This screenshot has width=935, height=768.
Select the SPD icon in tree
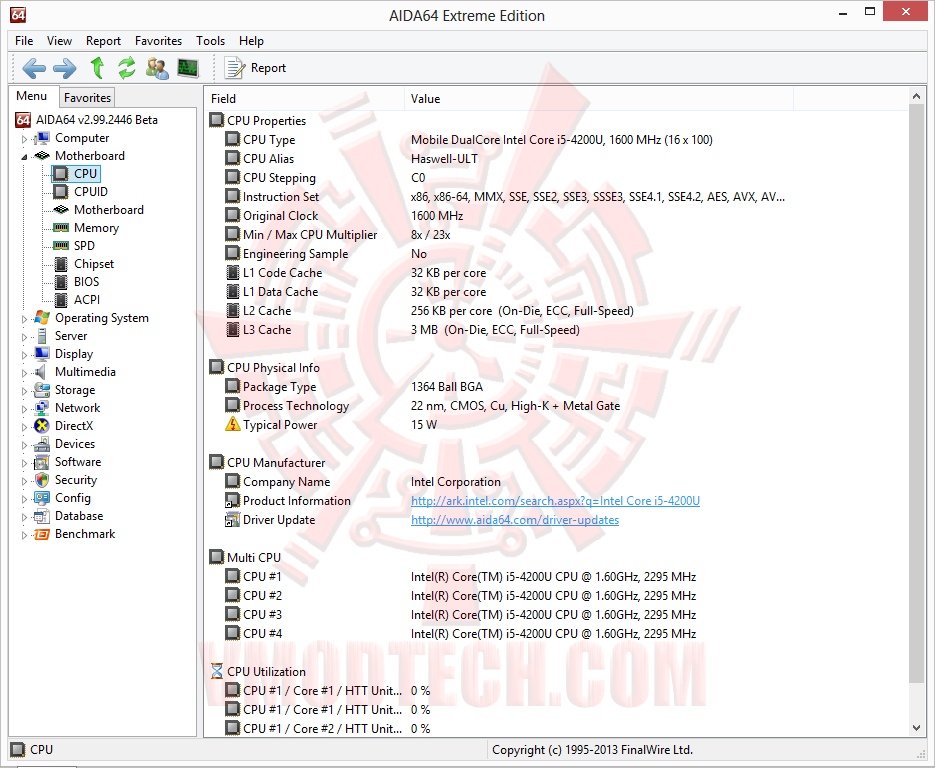coord(61,245)
